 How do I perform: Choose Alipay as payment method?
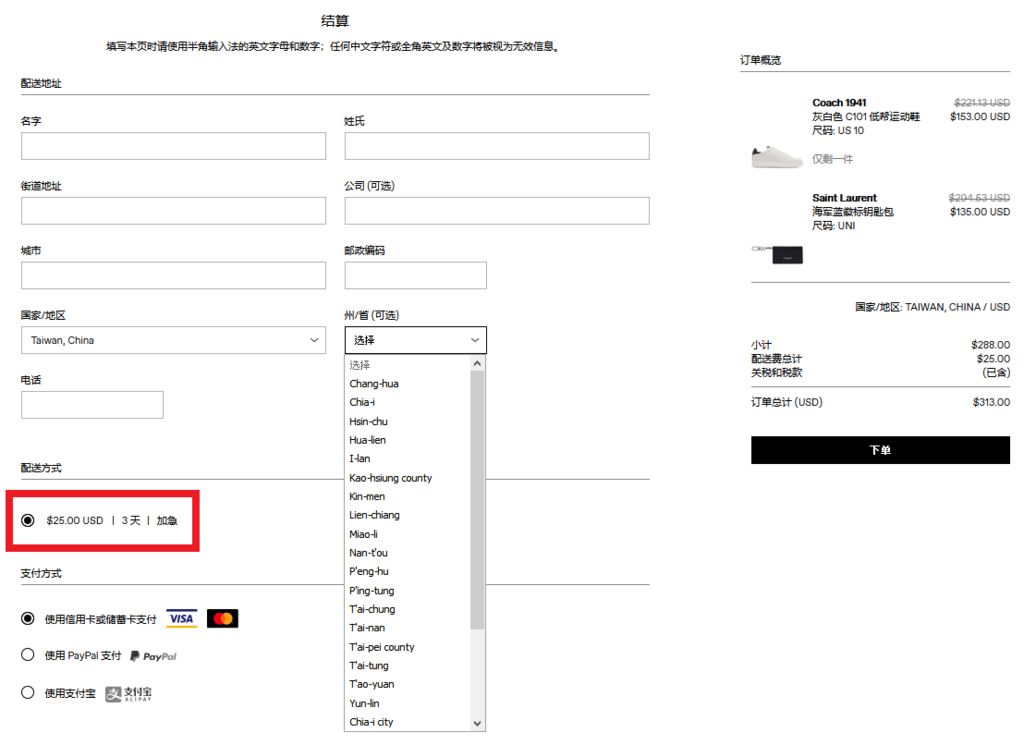click(x=27, y=693)
